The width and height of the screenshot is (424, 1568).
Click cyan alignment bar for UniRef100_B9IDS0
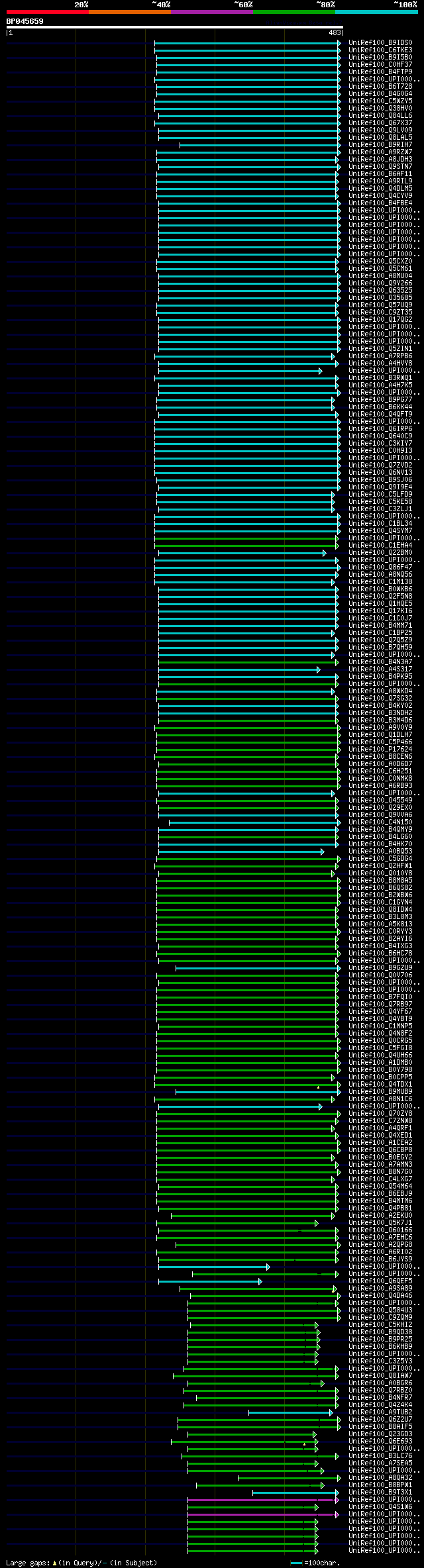pyautogui.click(x=248, y=42)
